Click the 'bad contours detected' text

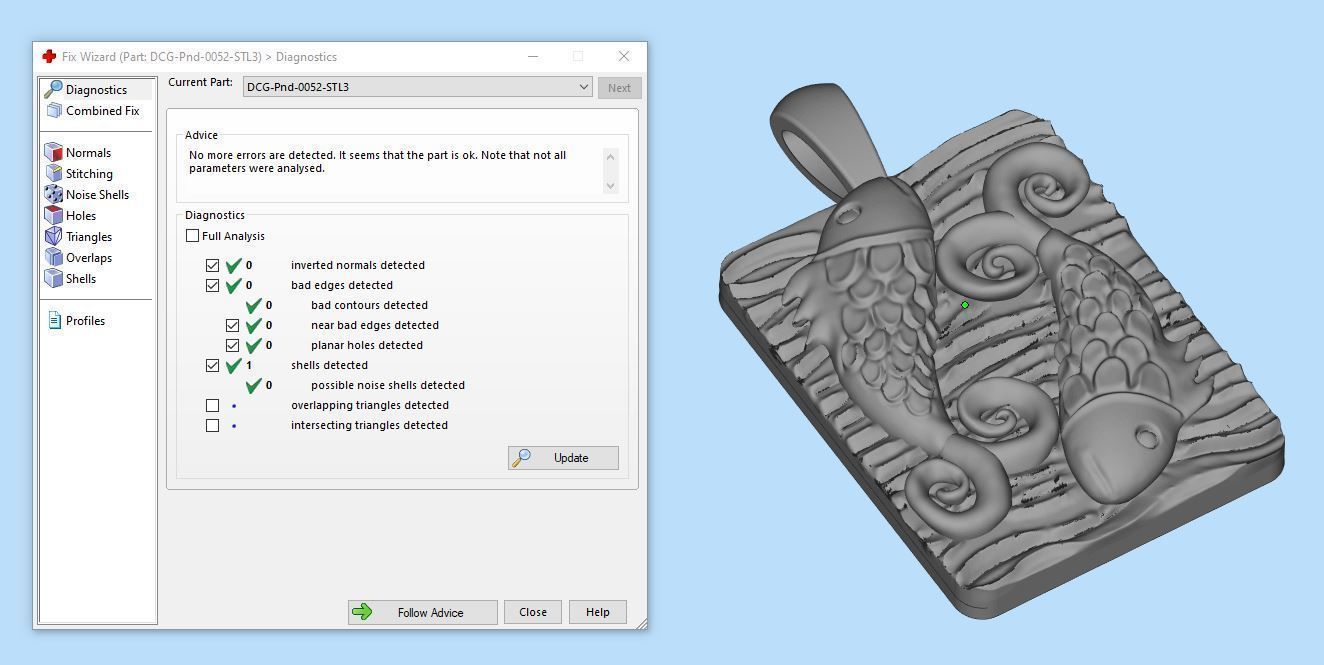coord(369,305)
